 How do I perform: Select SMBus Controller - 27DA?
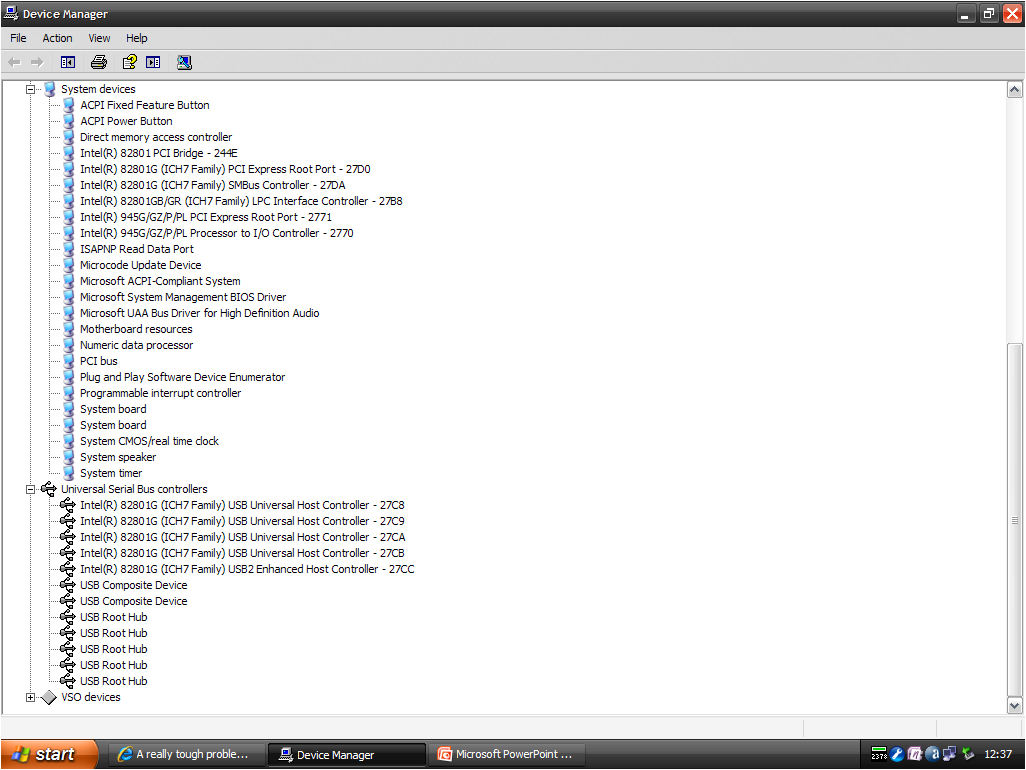click(213, 185)
